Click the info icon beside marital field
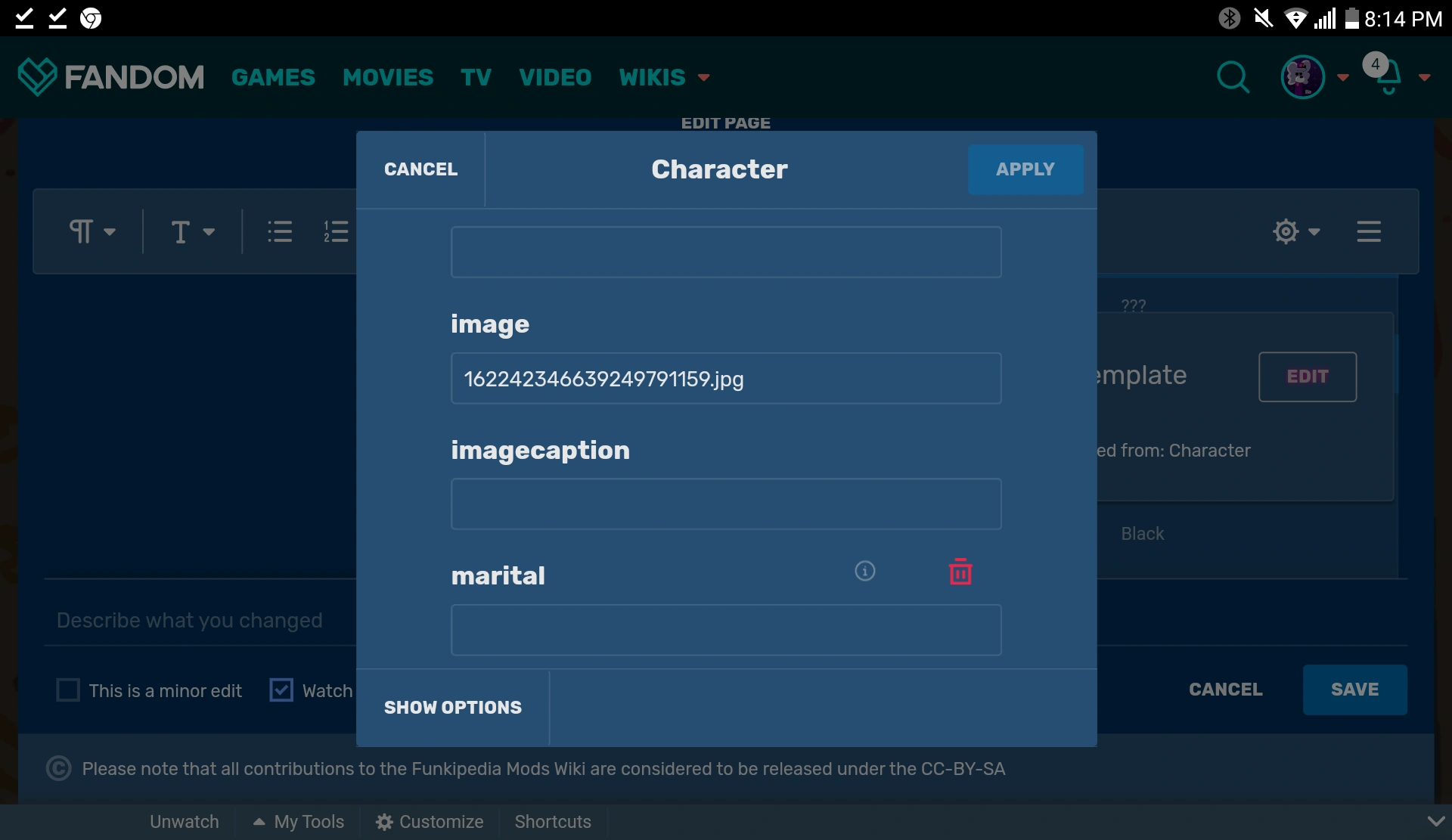 click(x=864, y=572)
